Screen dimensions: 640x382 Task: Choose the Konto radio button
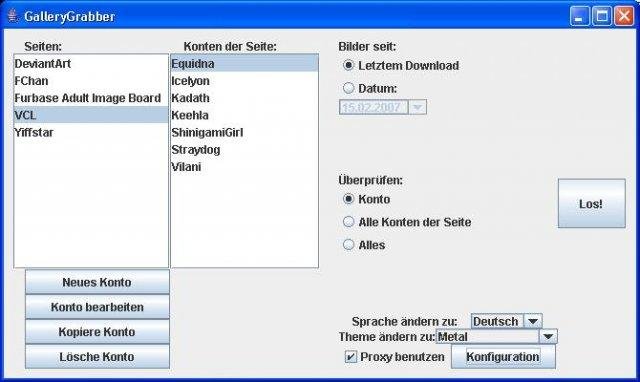click(x=348, y=199)
